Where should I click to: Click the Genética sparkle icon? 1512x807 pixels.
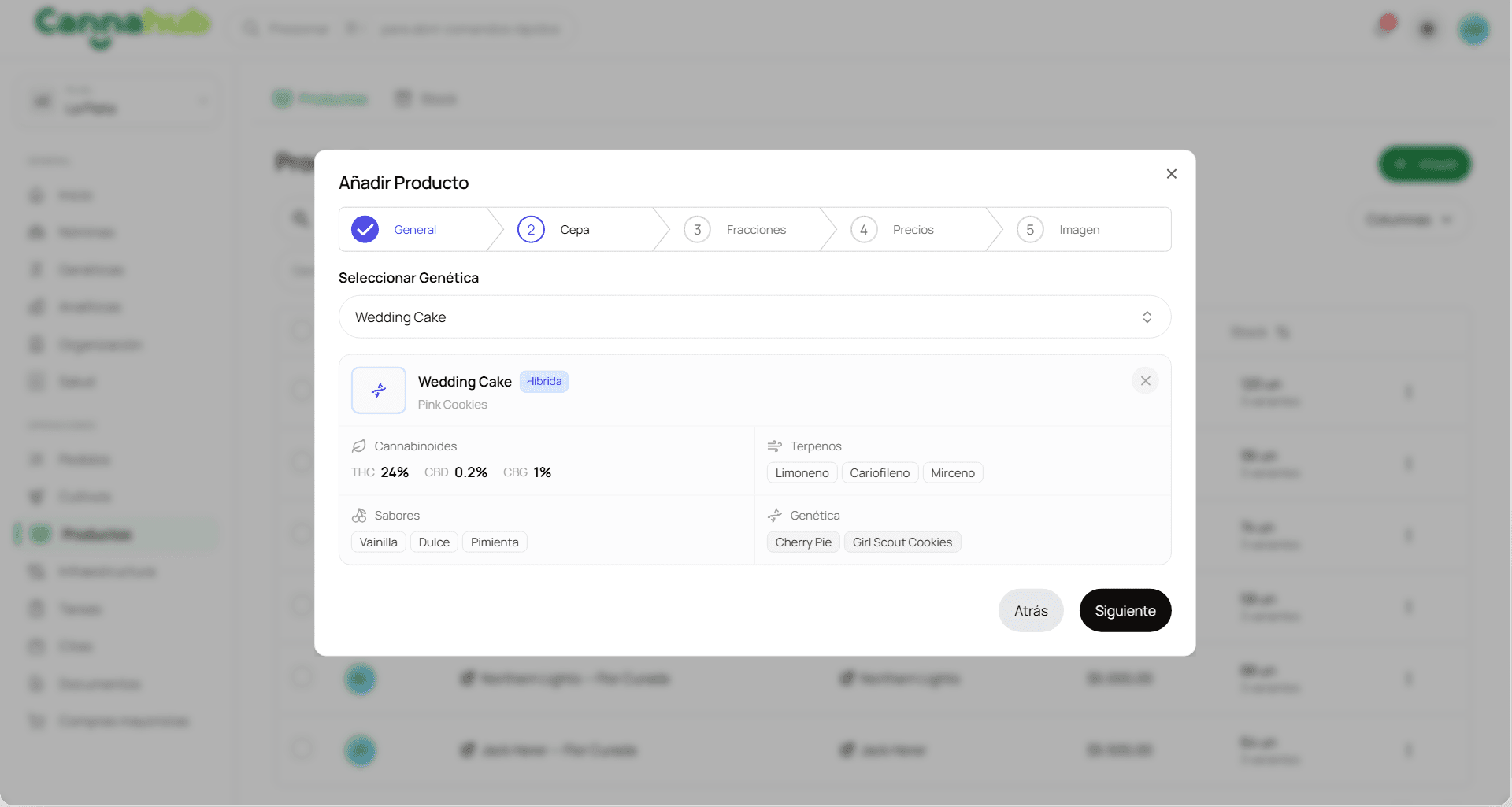(x=775, y=516)
